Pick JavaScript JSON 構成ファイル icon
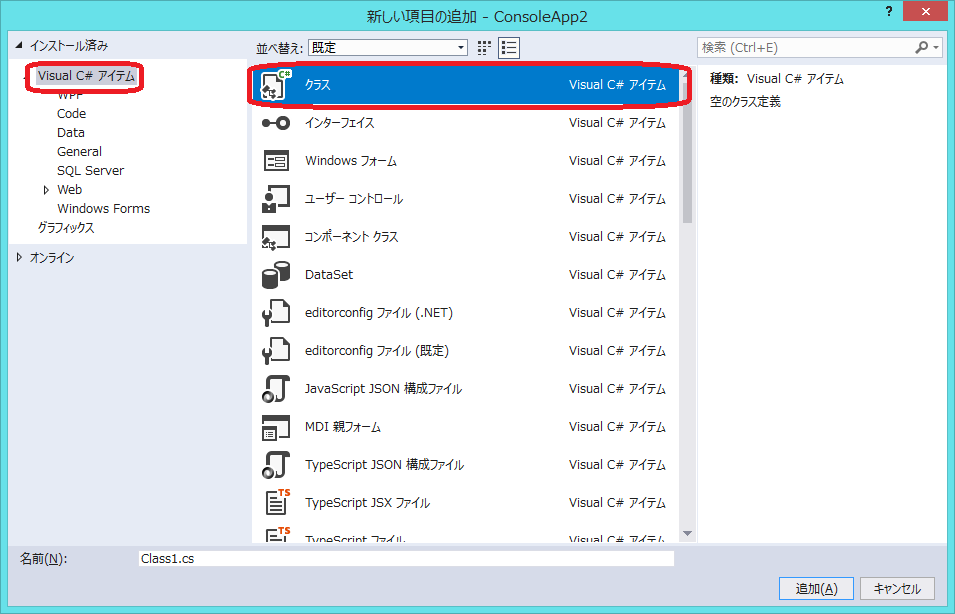Viewport: 955px width, 614px height. tap(276, 389)
